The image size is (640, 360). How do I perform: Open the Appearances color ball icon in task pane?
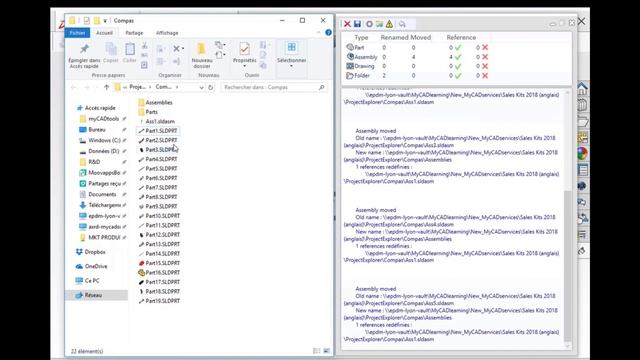[x=582, y=153]
